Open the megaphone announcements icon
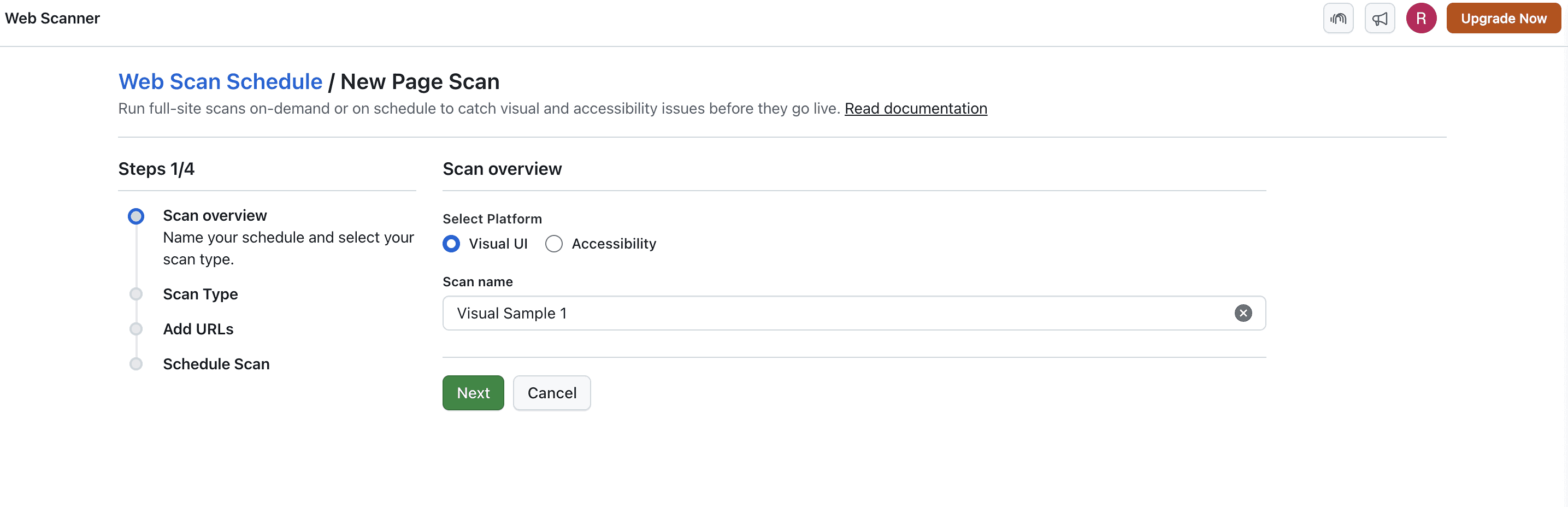 1380,18
